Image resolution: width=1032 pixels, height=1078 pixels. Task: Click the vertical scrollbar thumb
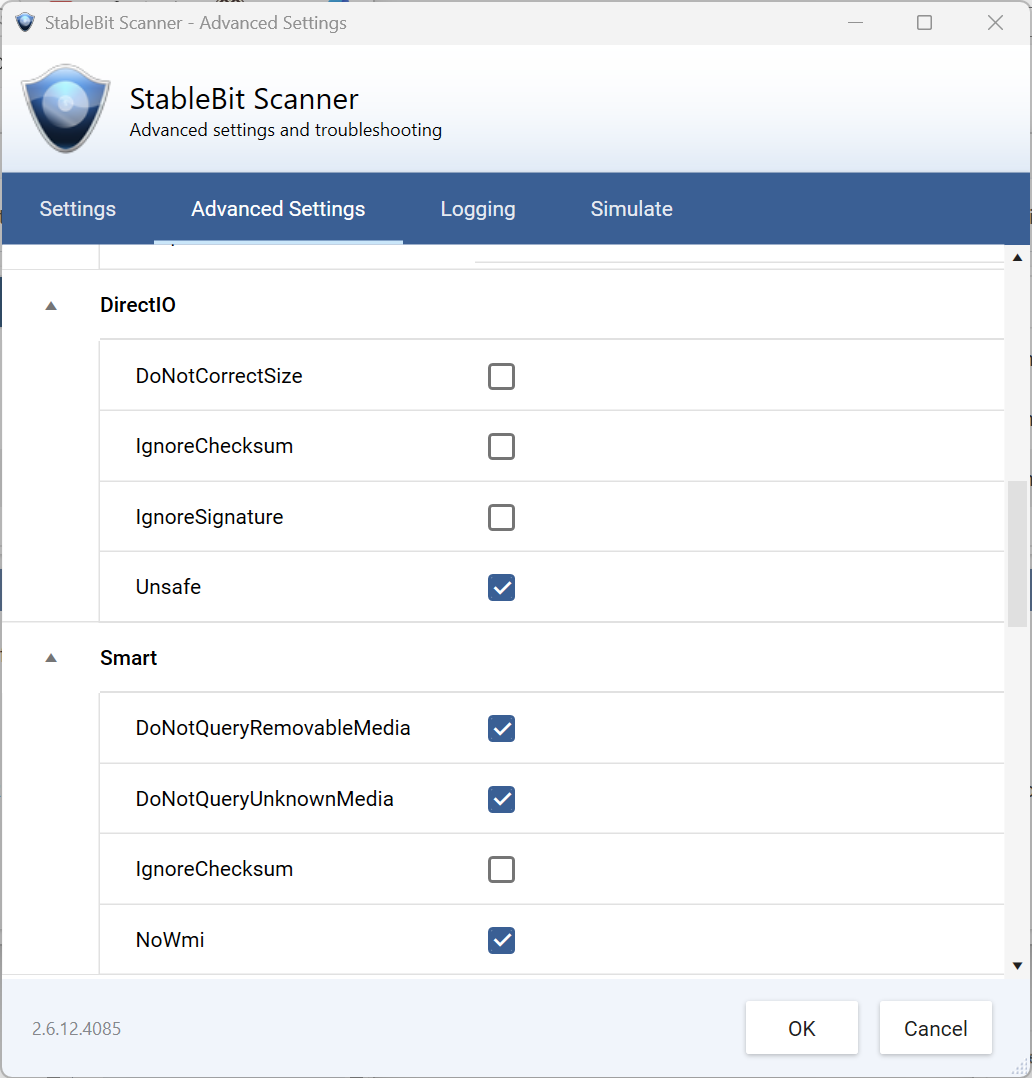[1018, 554]
